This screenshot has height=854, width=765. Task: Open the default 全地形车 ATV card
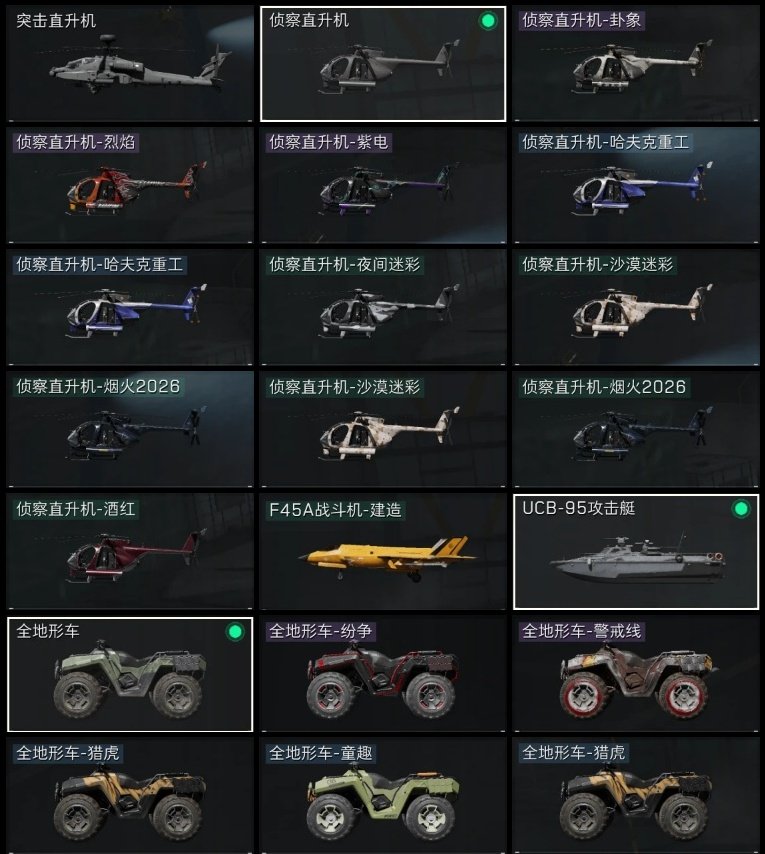[130, 674]
